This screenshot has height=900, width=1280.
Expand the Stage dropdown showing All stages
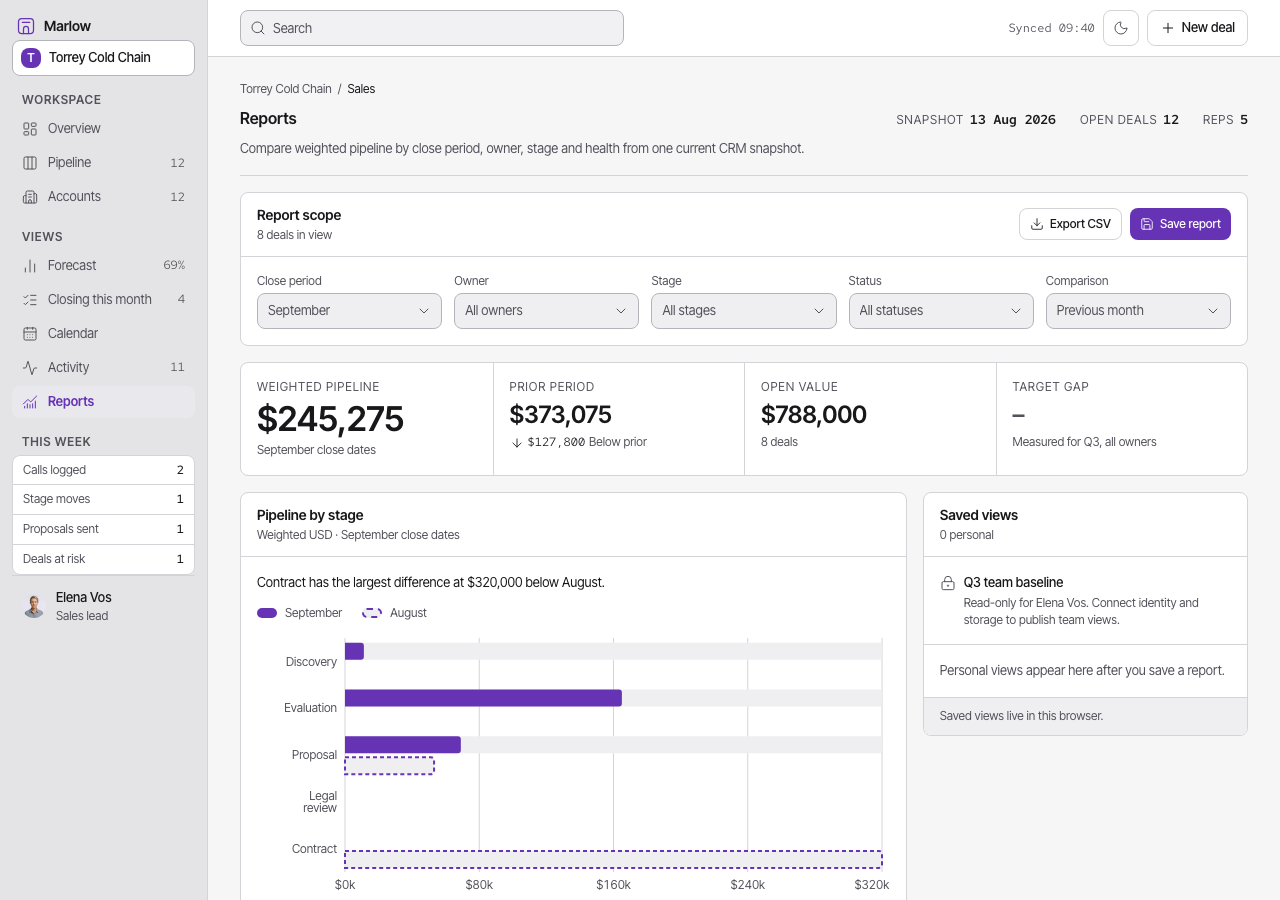click(744, 311)
